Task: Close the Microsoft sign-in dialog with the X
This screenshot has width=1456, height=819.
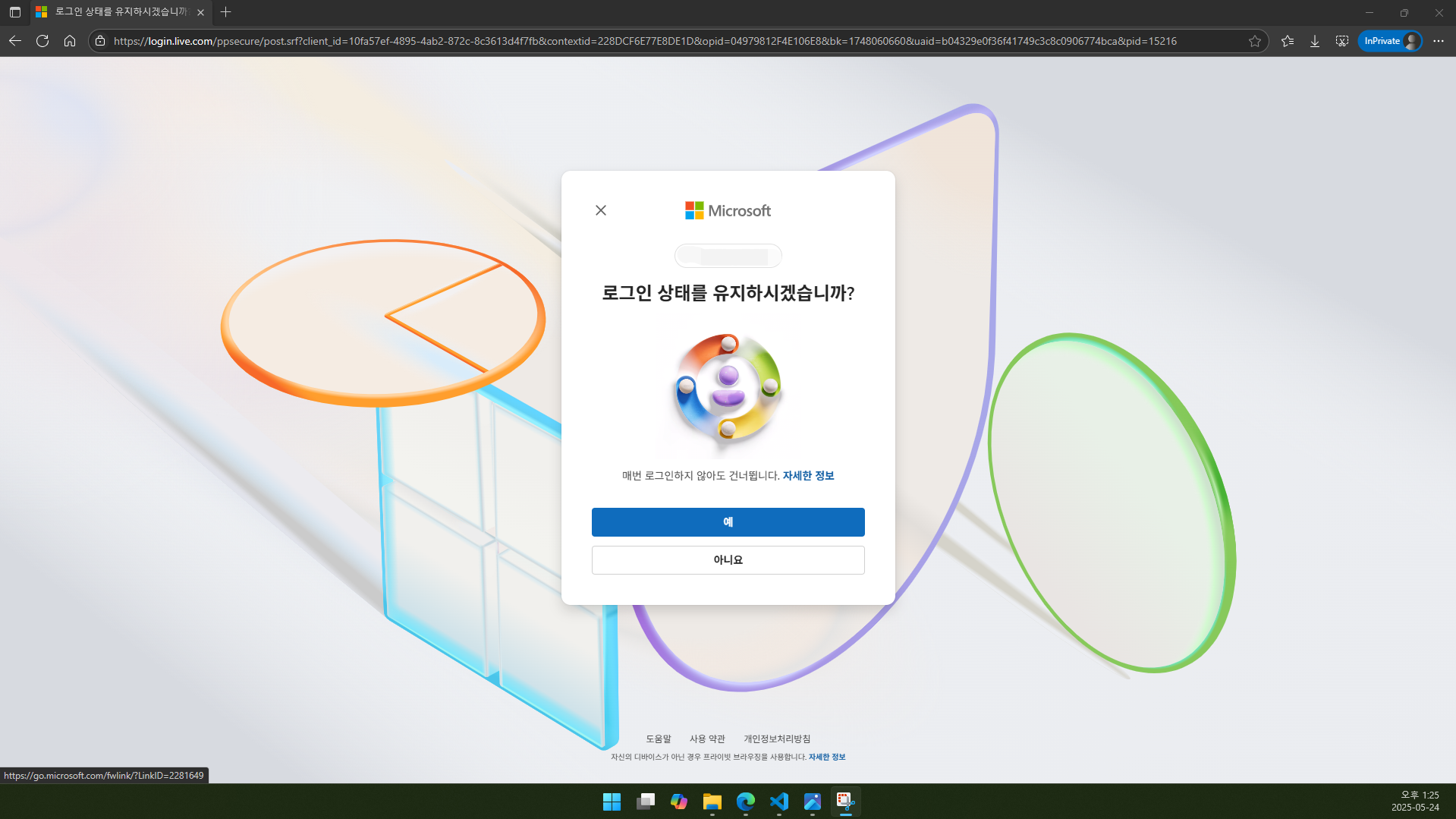Action: click(601, 210)
